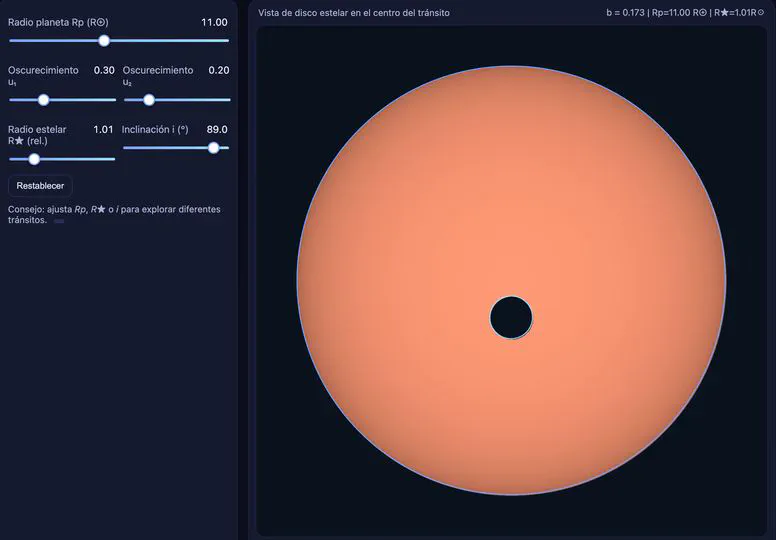The image size is (776, 540).
Task: Click the Radio estelar R★ slider handle
Action: coord(34,159)
